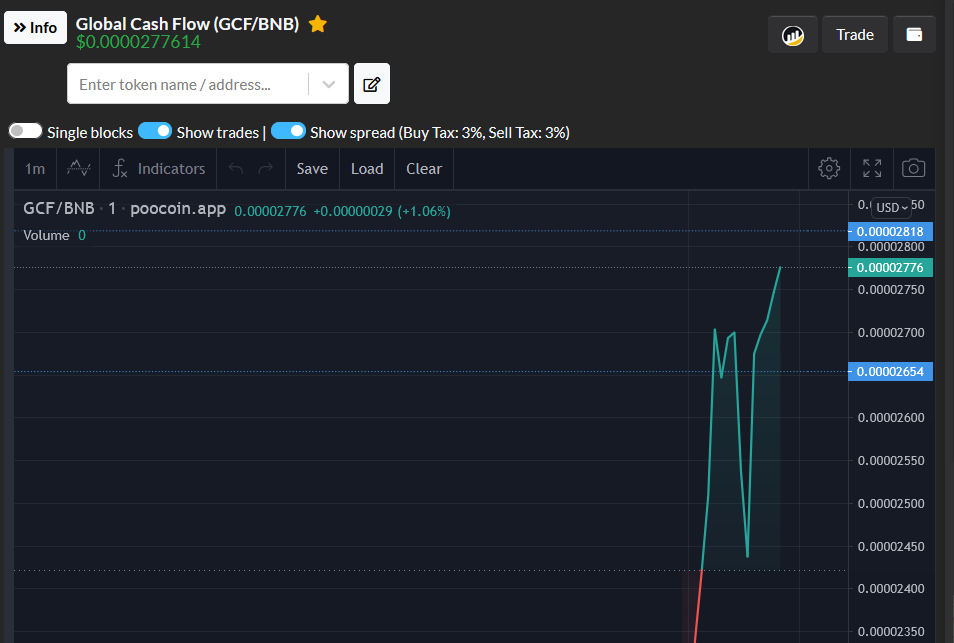Click the edit pencil icon button
This screenshot has width=954, height=643.
point(372,84)
